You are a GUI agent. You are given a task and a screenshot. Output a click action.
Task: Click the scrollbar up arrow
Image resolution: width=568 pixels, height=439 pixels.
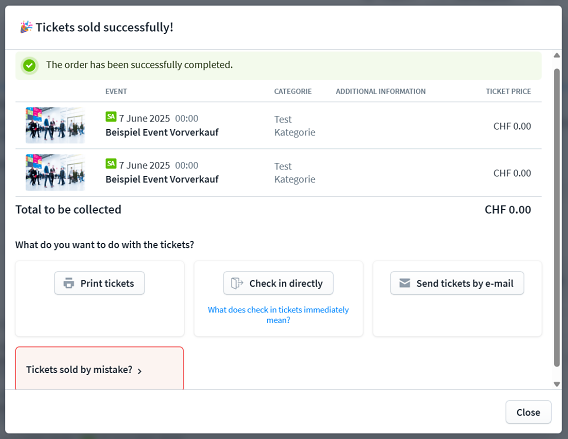pyautogui.click(x=557, y=55)
